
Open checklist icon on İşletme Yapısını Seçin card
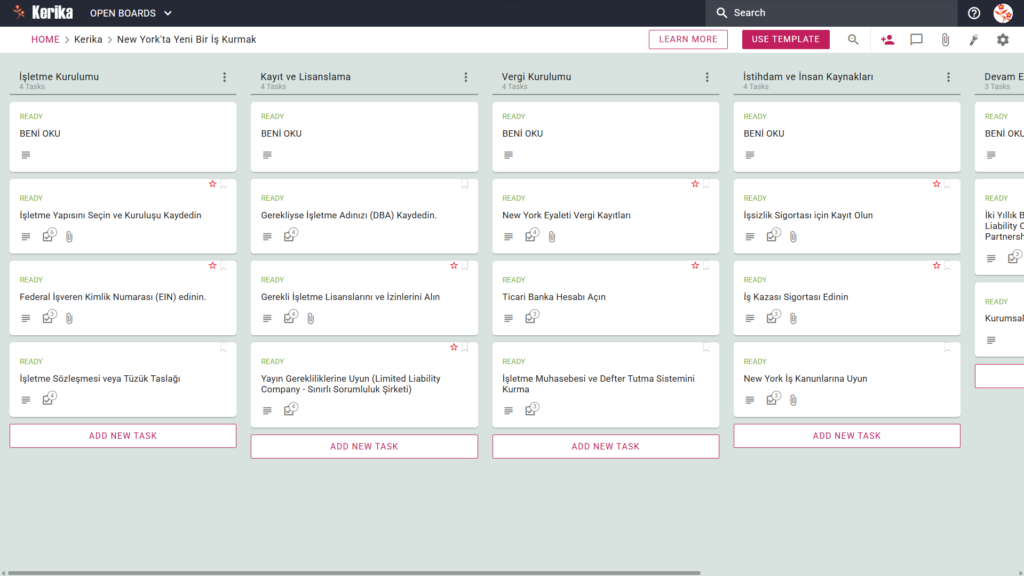tap(49, 235)
